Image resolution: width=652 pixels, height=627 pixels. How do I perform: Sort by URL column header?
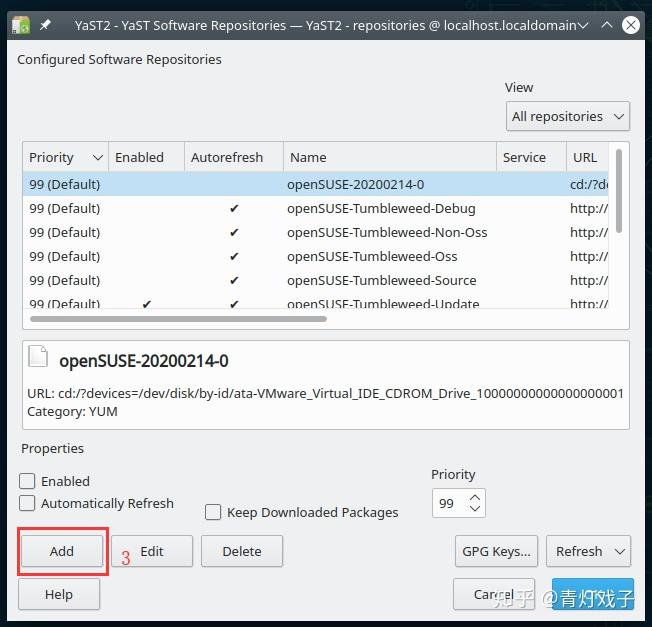point(587,157)
